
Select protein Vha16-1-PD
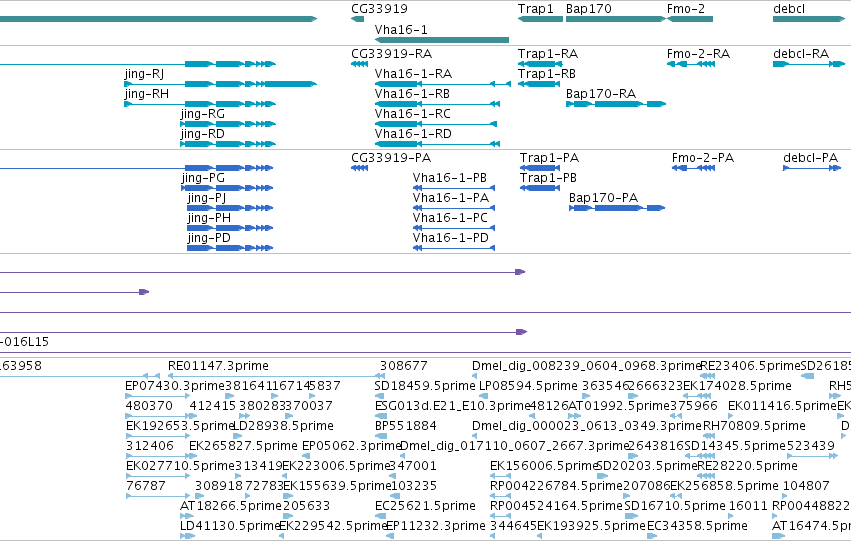450,238
